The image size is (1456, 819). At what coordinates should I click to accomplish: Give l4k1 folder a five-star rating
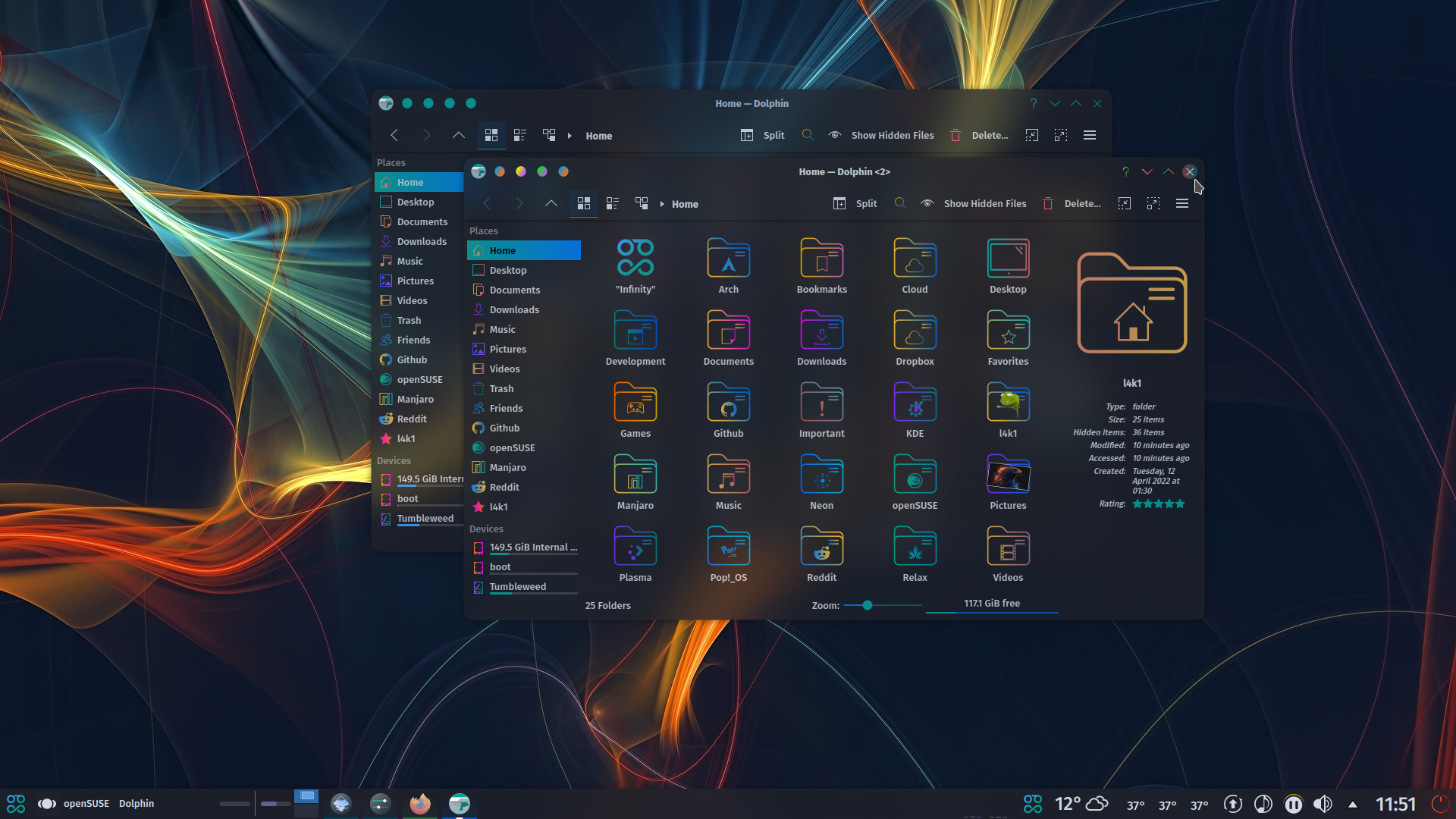click(x=1179, y=503)
